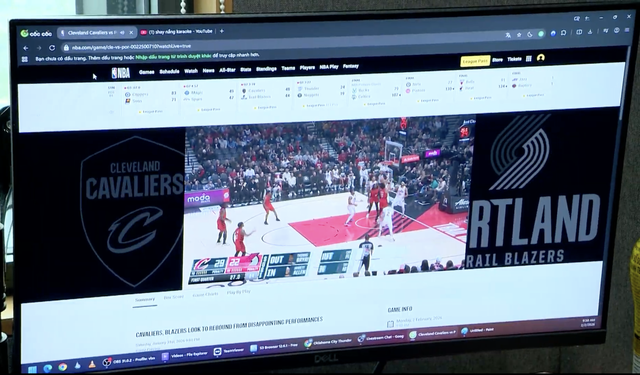Screen dimensions: 640x375
Task: Open the browser hamburger menu
Action: tap(627, 30)
